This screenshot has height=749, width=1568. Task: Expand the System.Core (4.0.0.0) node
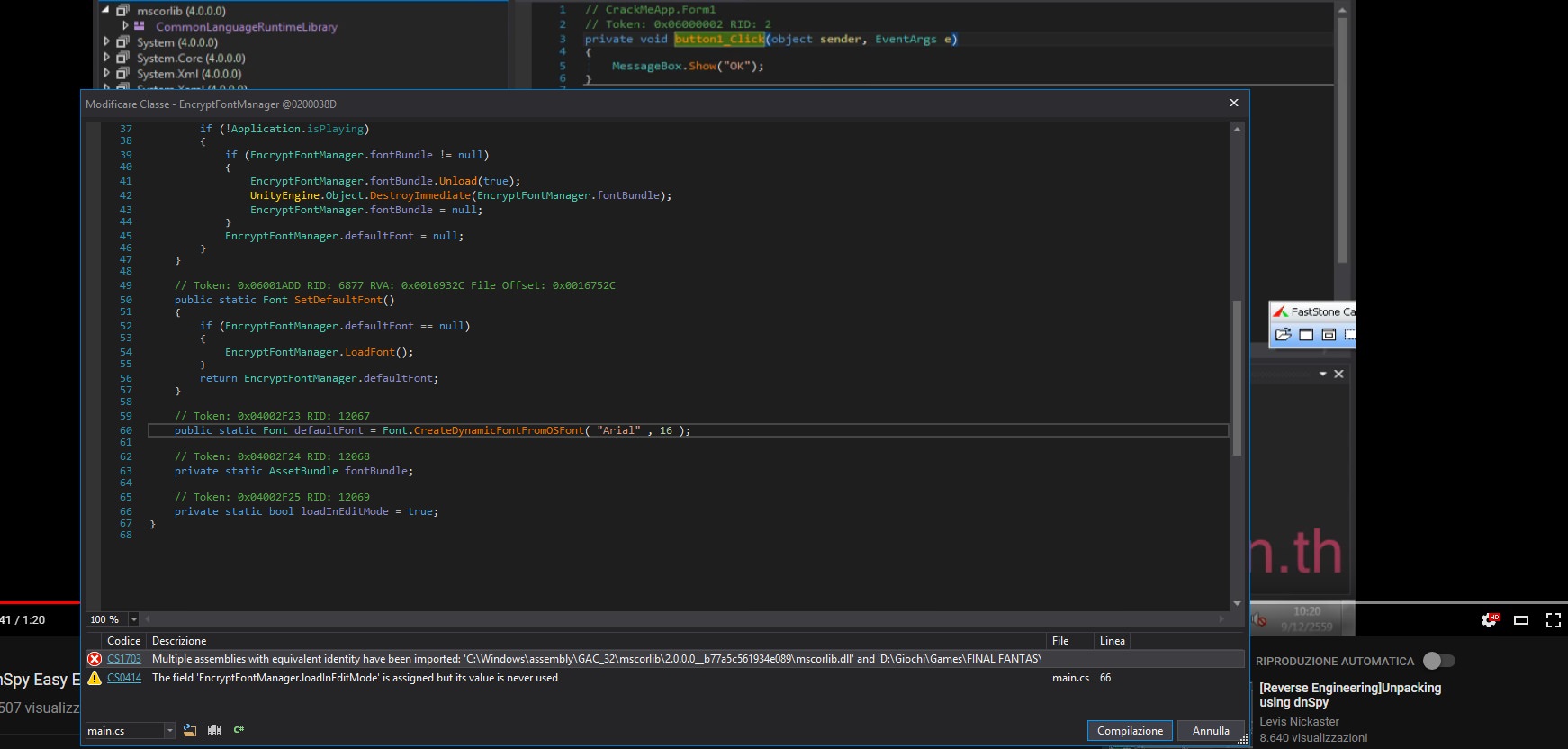pyautogui.click(x=106, y=58)
